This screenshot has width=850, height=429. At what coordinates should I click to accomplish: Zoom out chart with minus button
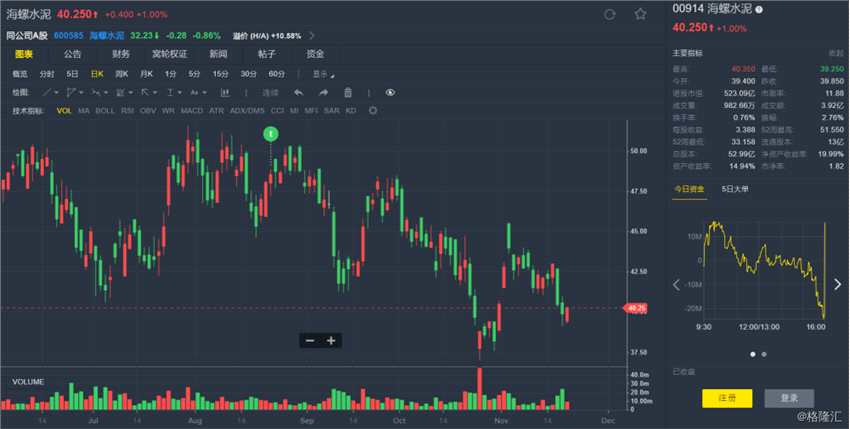310,341
